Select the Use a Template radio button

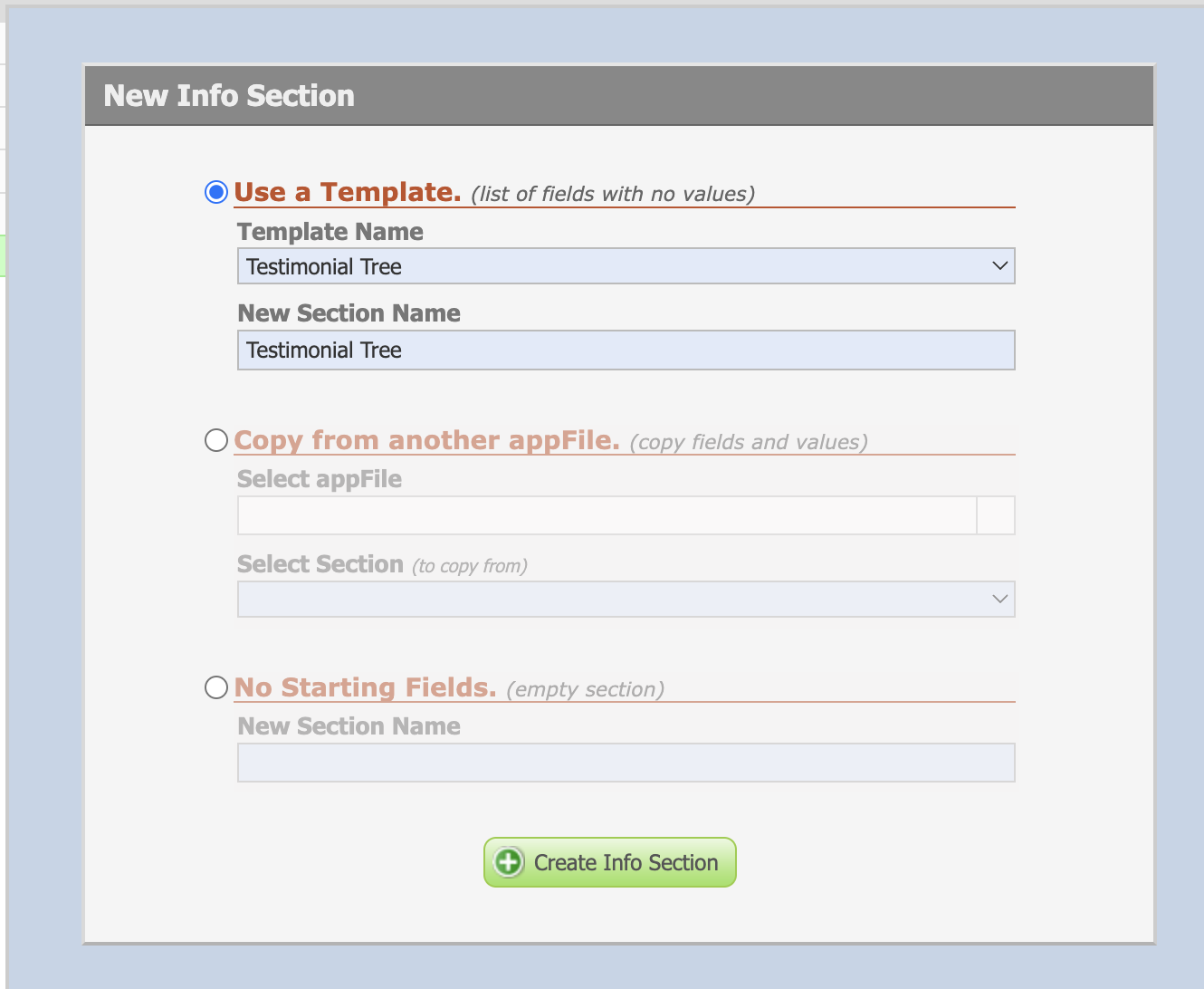[215, 192]
